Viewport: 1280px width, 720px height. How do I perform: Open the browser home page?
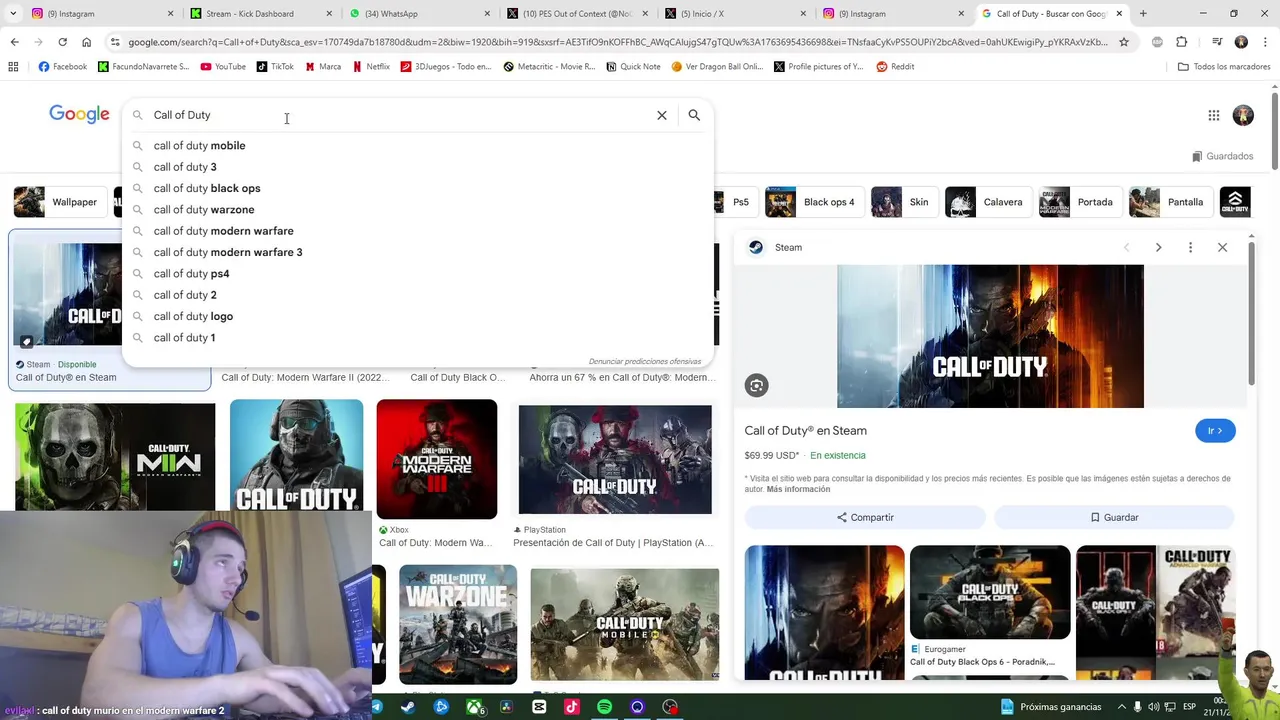click(86, 42)
